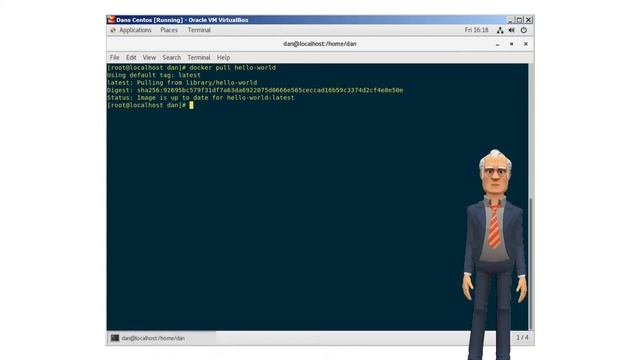Click the VirtualBox window icon in the title bar
This screenshot has width=640, height=360.
tap(111, 20)
